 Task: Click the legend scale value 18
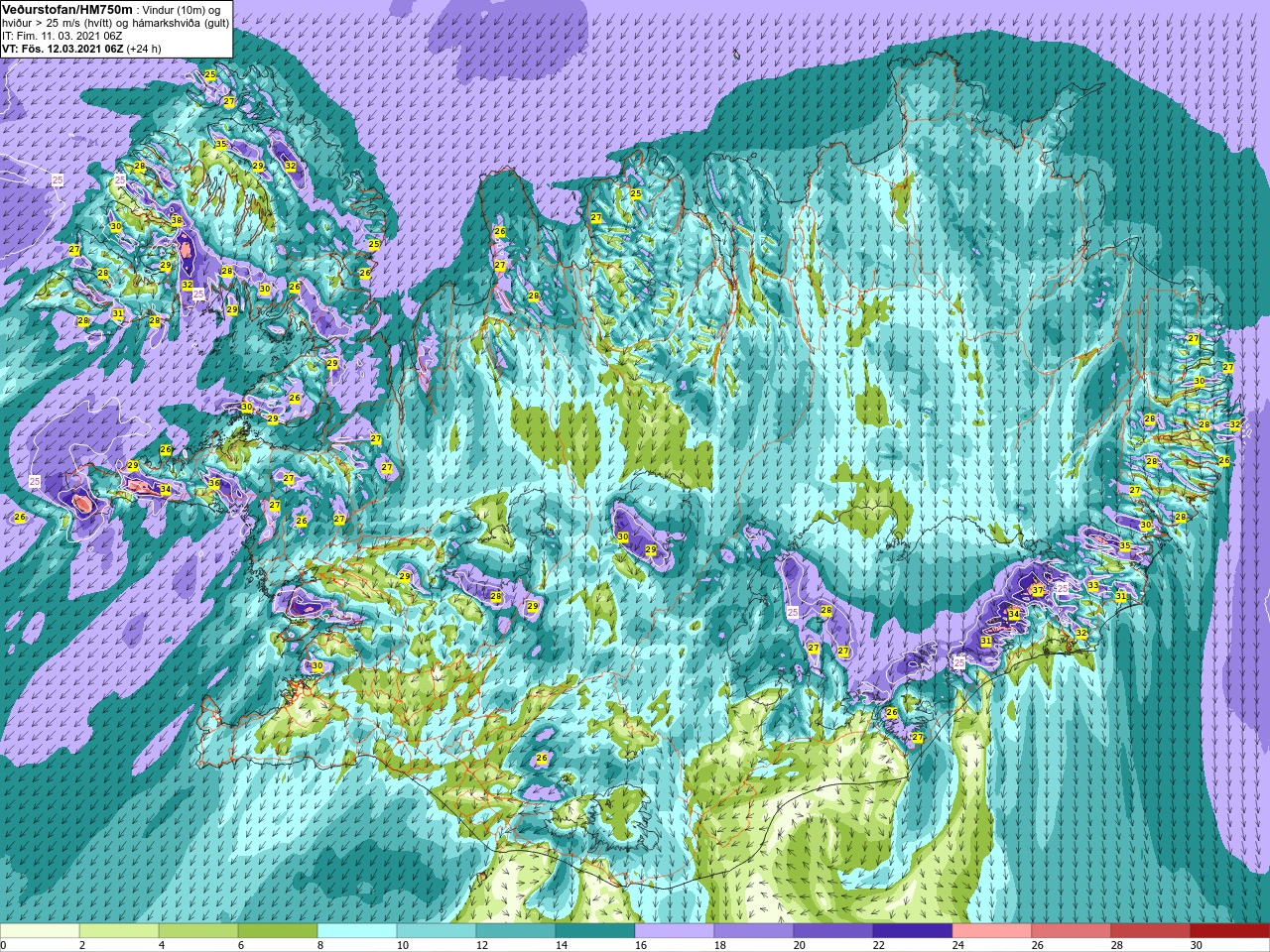[720, 945]
